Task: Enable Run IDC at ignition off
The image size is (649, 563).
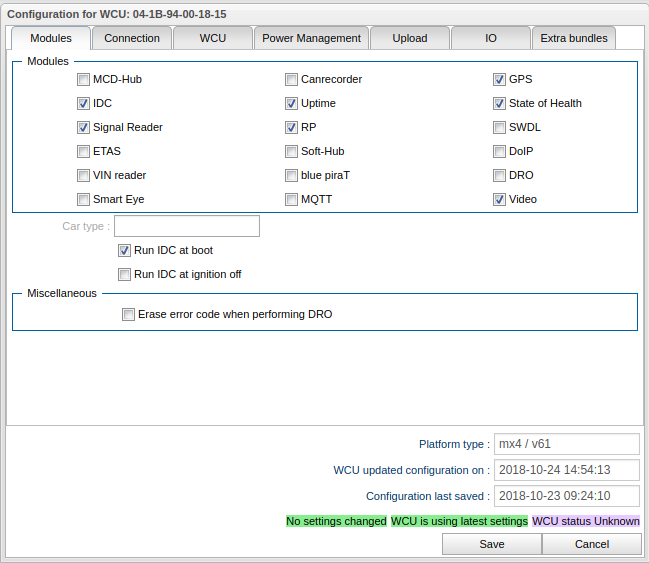Action: (x=125, y=275)
